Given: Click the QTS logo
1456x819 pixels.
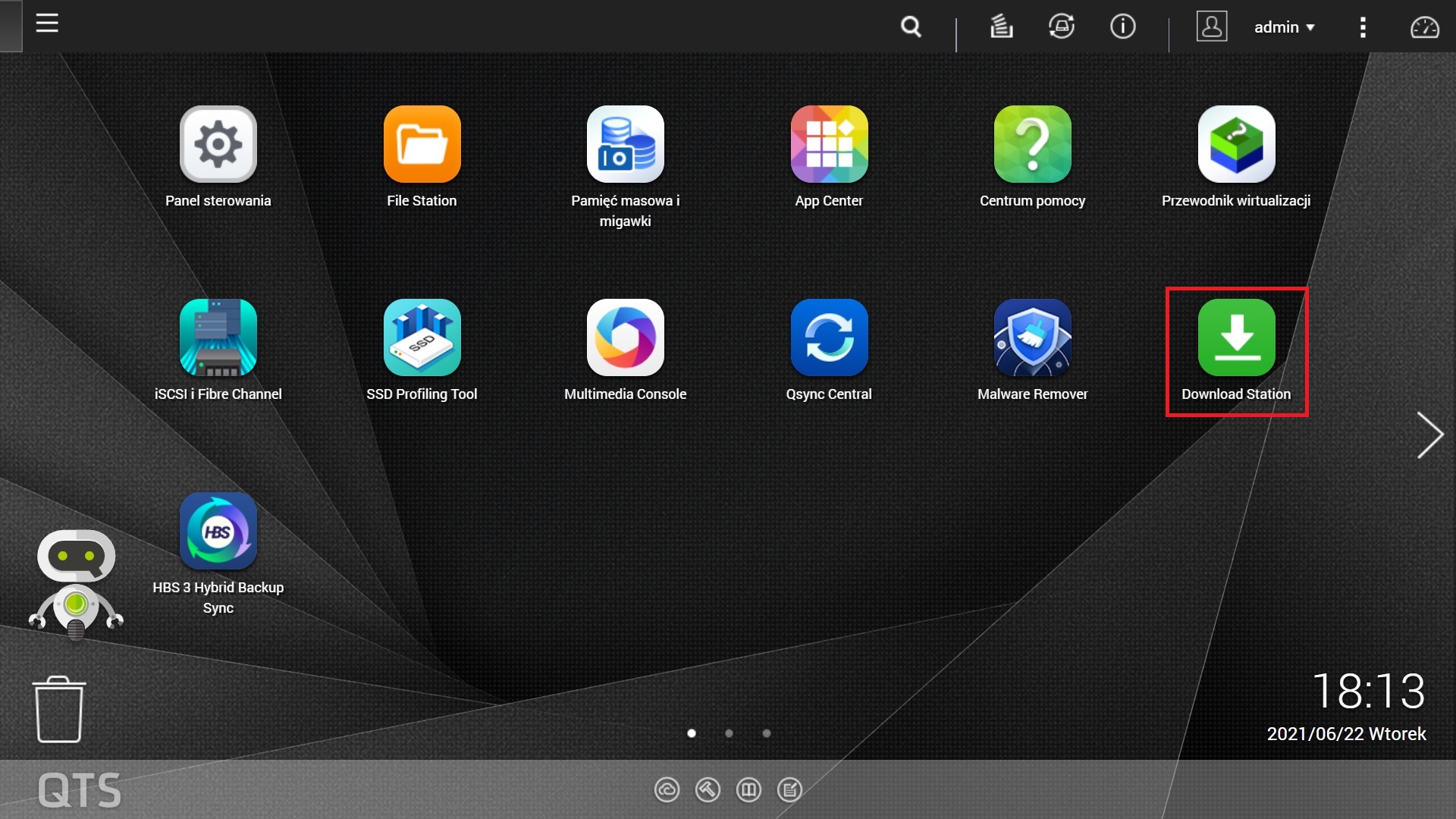Looking at the screenshot, I should (80, 790).
